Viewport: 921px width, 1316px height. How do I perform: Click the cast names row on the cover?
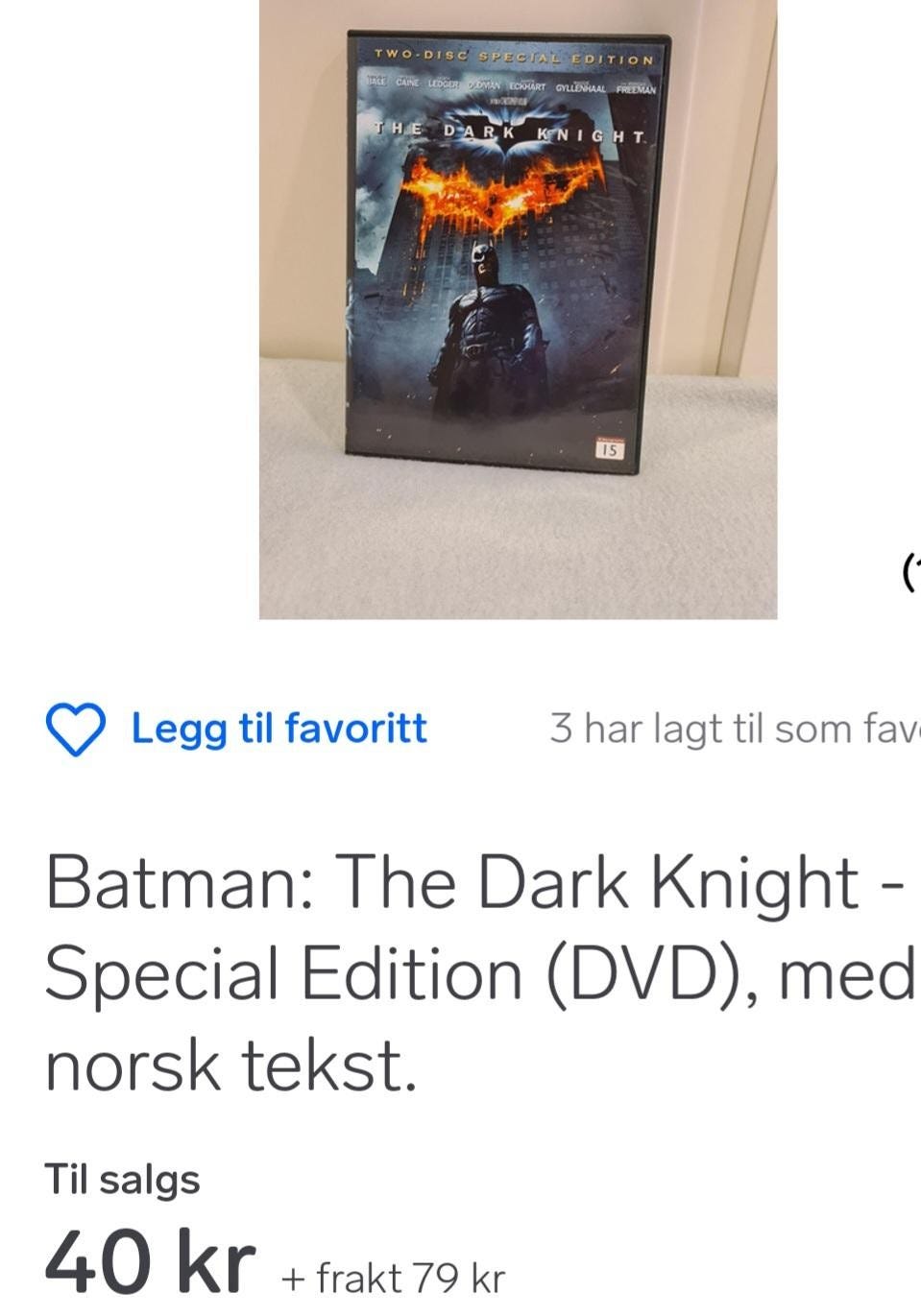(511, 86)
